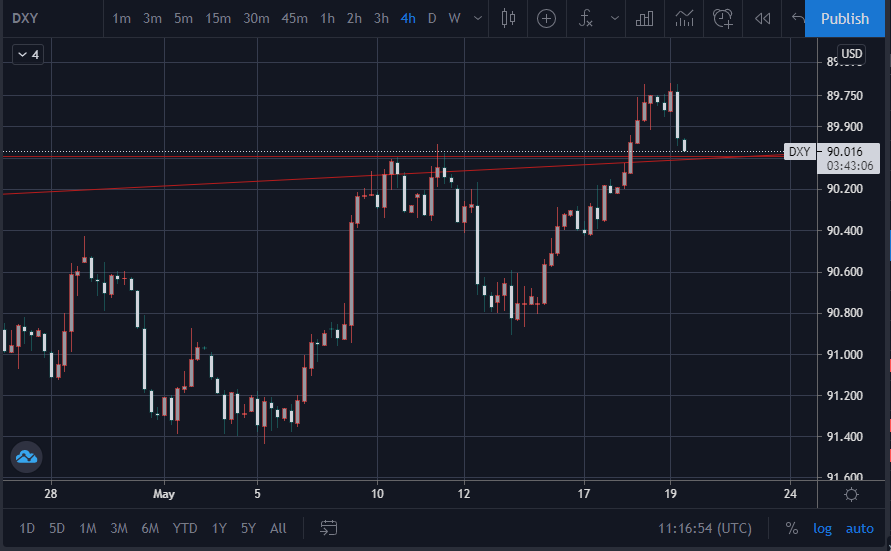The height and width of the screenshot is (551, 891).
Task: Switch to the 1h timeframe
Action: pos(327,19)
